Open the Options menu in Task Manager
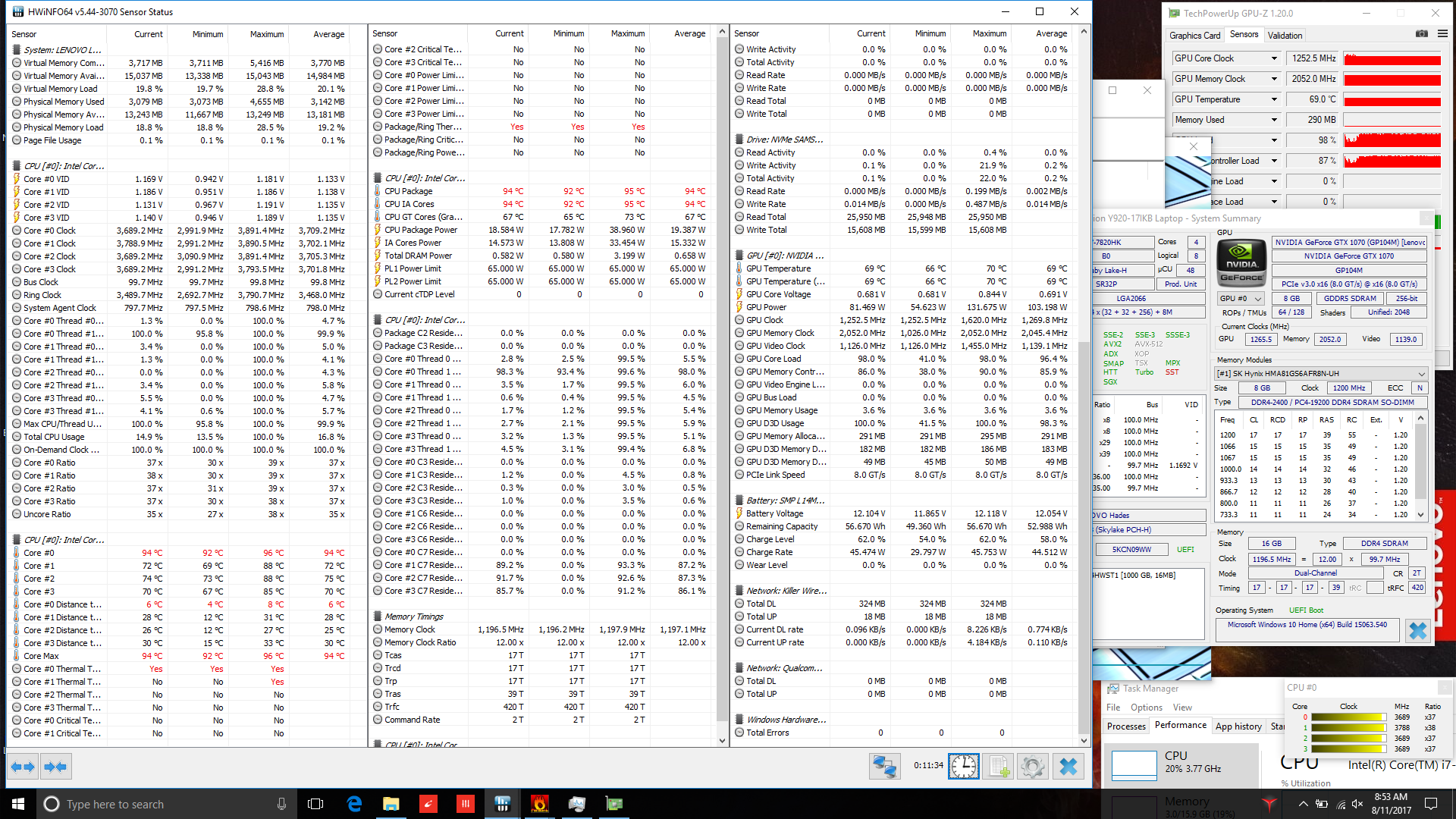 tap(1146, 708)
